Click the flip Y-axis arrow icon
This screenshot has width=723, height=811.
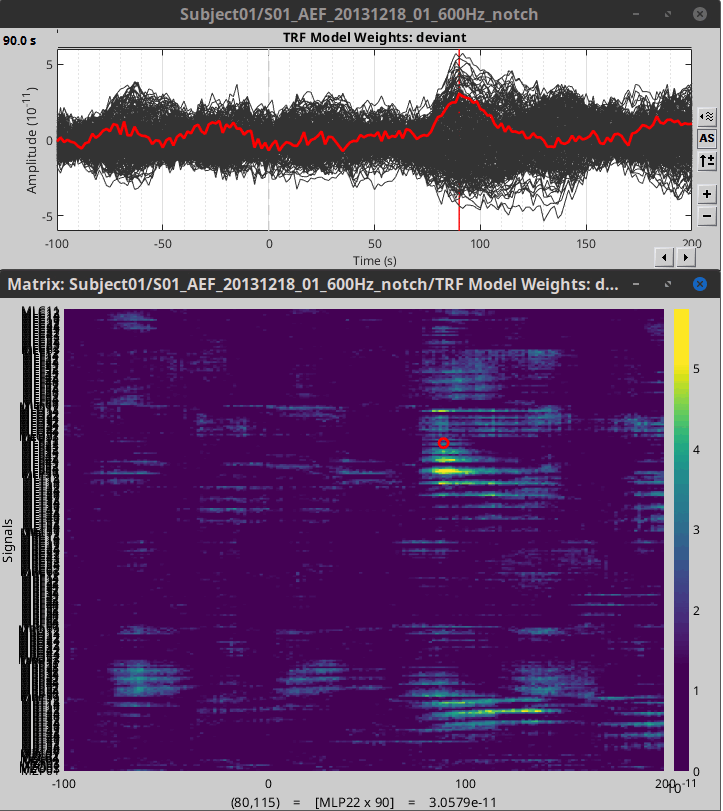point(707,160)
